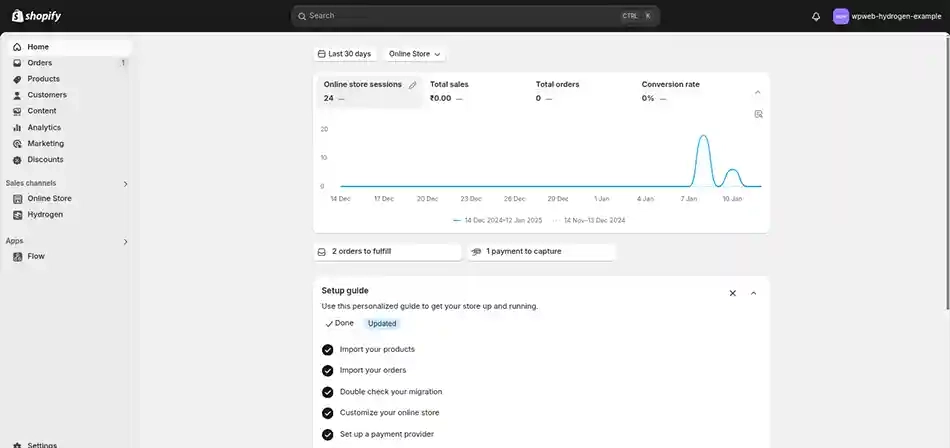The height and width of the screenshot is (448, 950).
Task: Go to Orders in the sidebar
Action: pyautogui.click(x=40, y=63)
